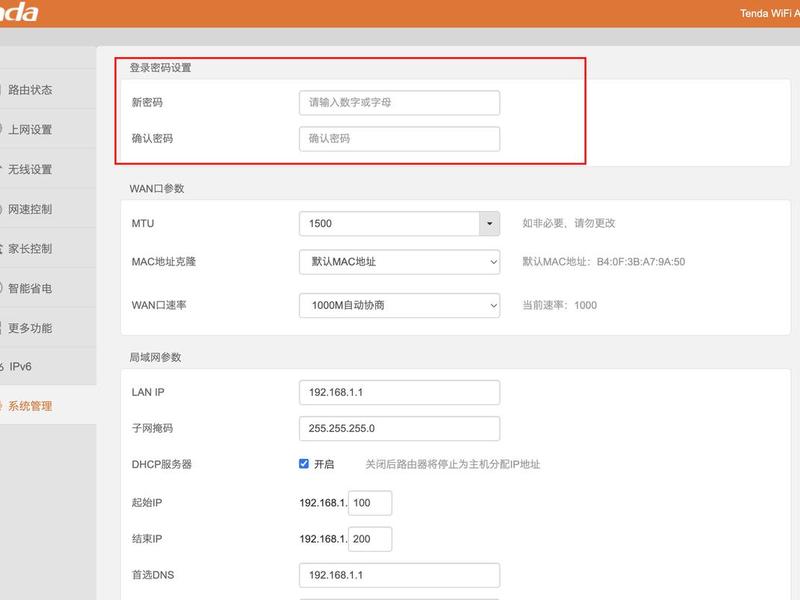Click the 关闭后路由器将停止为主机分配IP地址 hint
This screenshot has width=800, height=600.
point(453,464)
